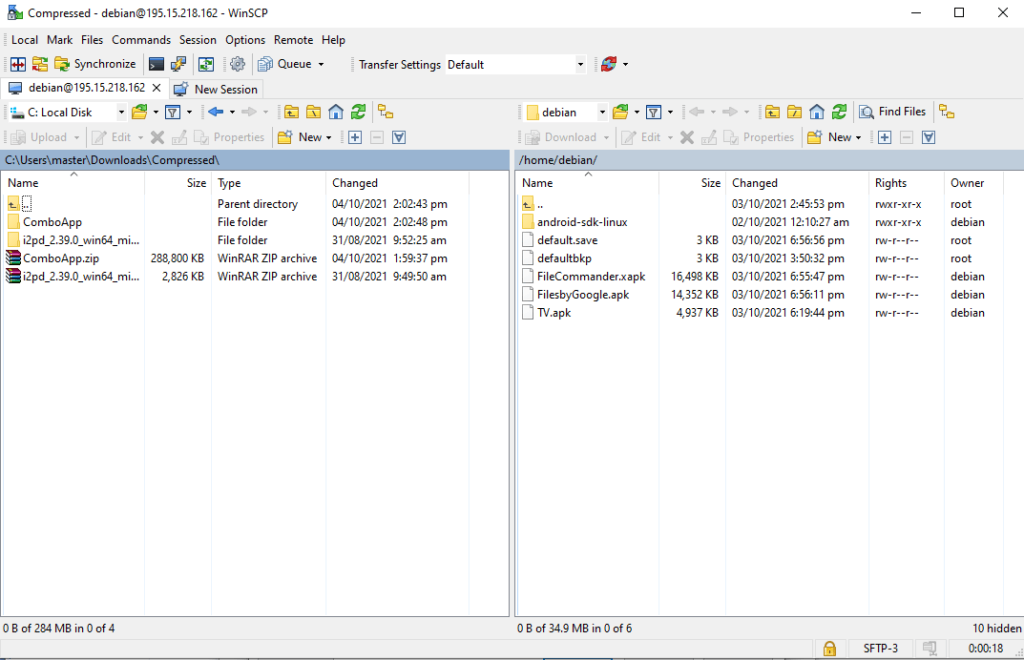Go to local home directory icon
Viewport: 1024px width, 660px height.
336,112
